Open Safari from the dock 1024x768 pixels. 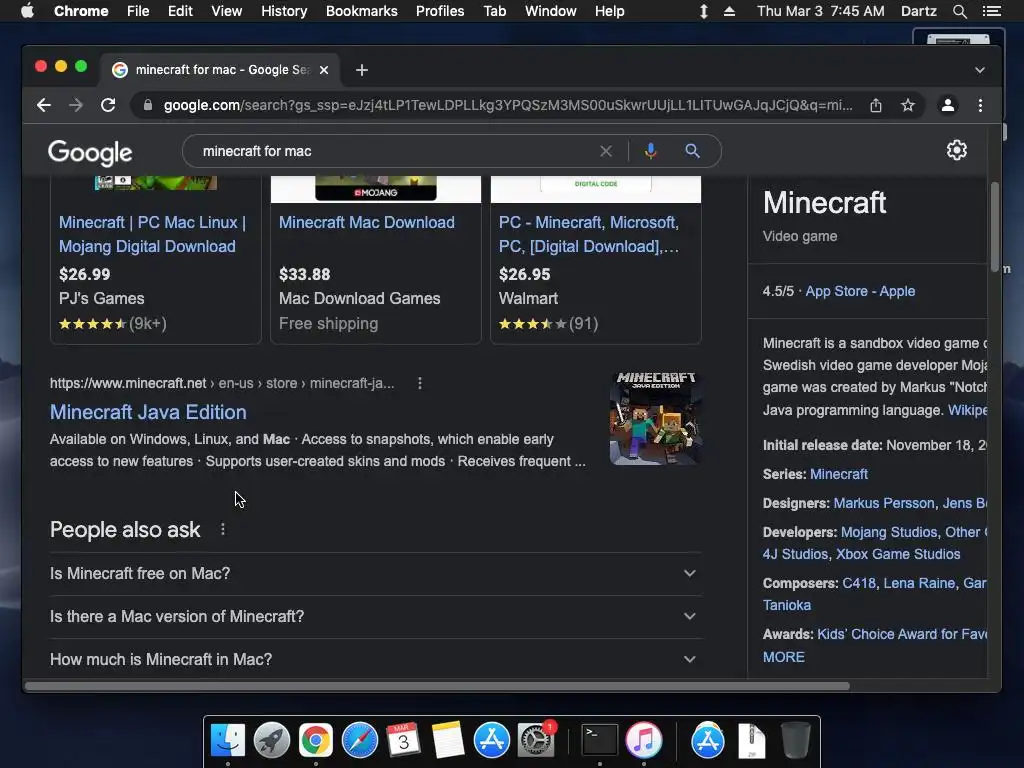coord(360,741)
